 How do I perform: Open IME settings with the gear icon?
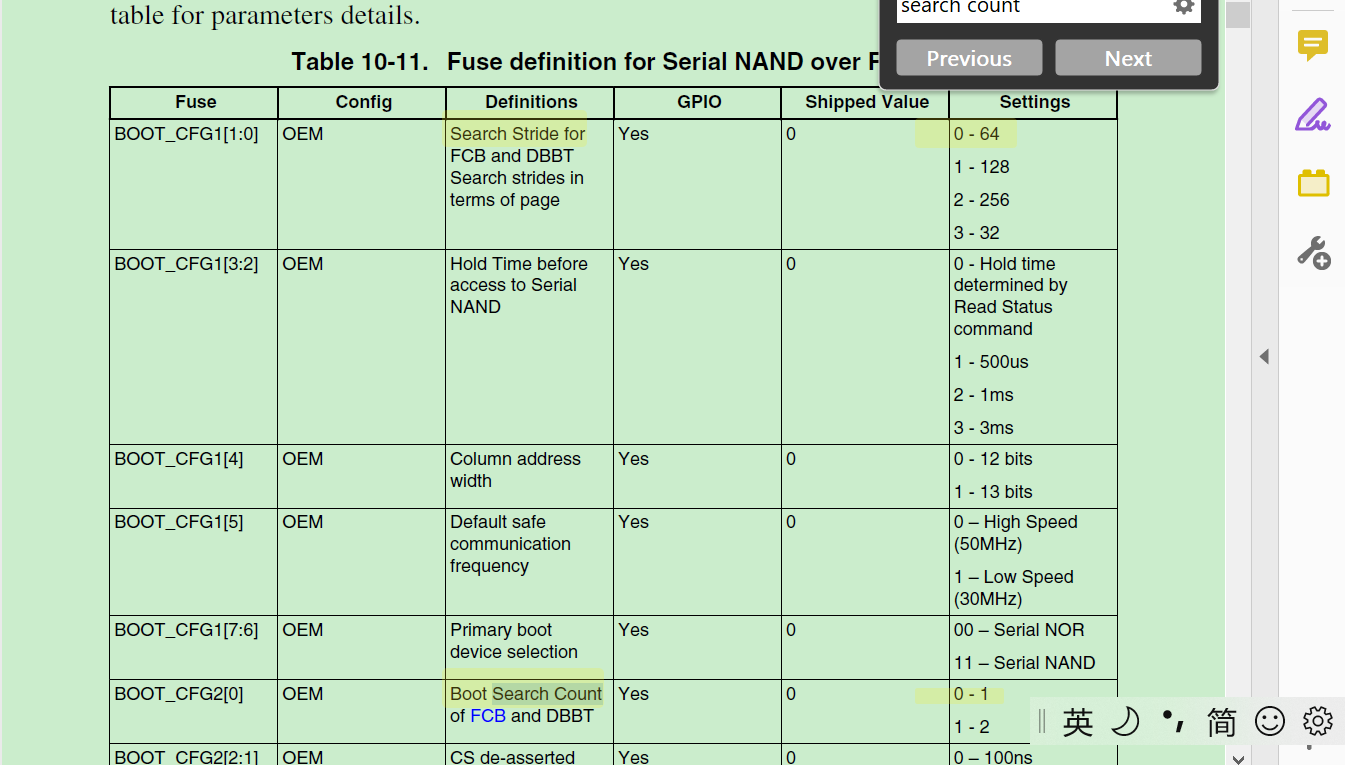point(1317,721)
